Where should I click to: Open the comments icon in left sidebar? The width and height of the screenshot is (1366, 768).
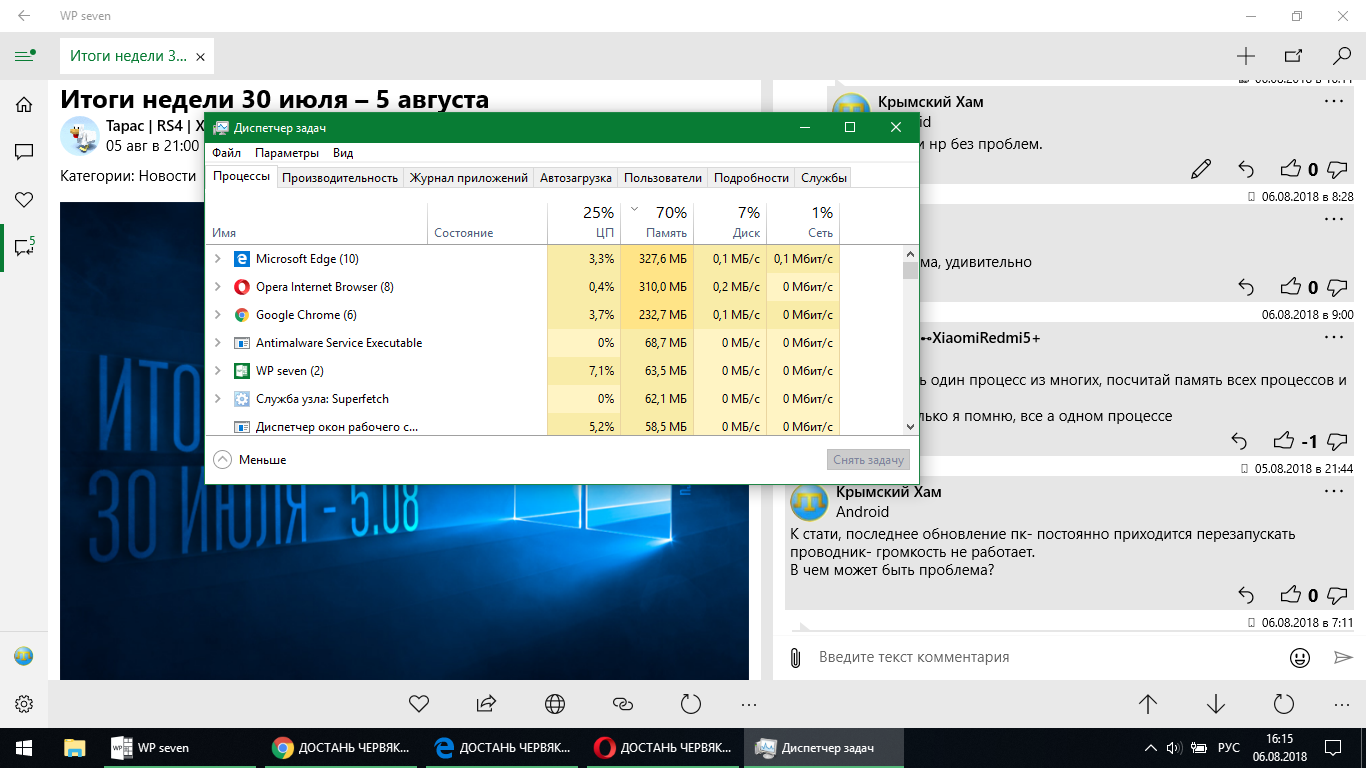24,152
